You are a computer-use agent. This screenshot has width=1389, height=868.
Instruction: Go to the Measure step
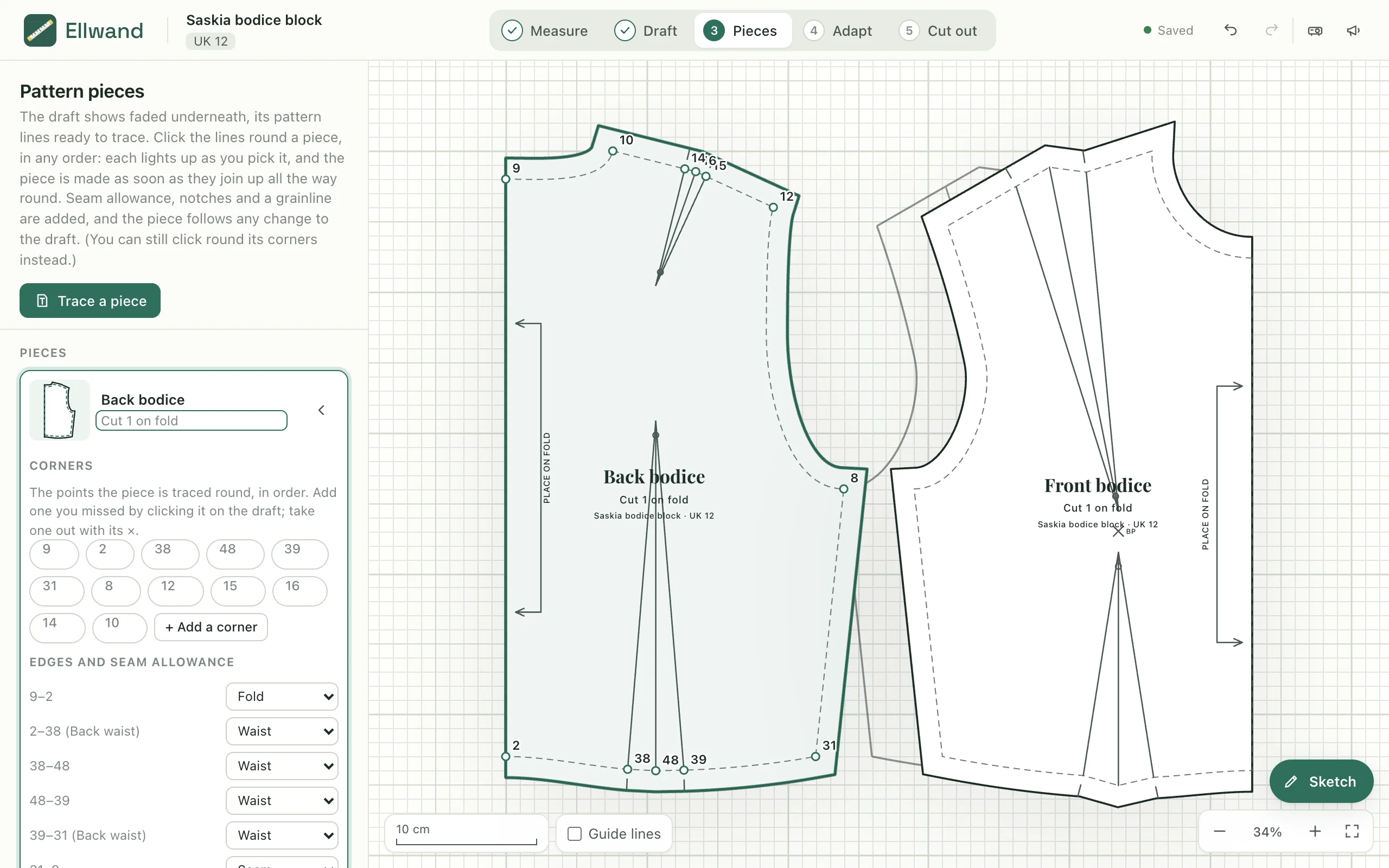click(x=545, y=30)
